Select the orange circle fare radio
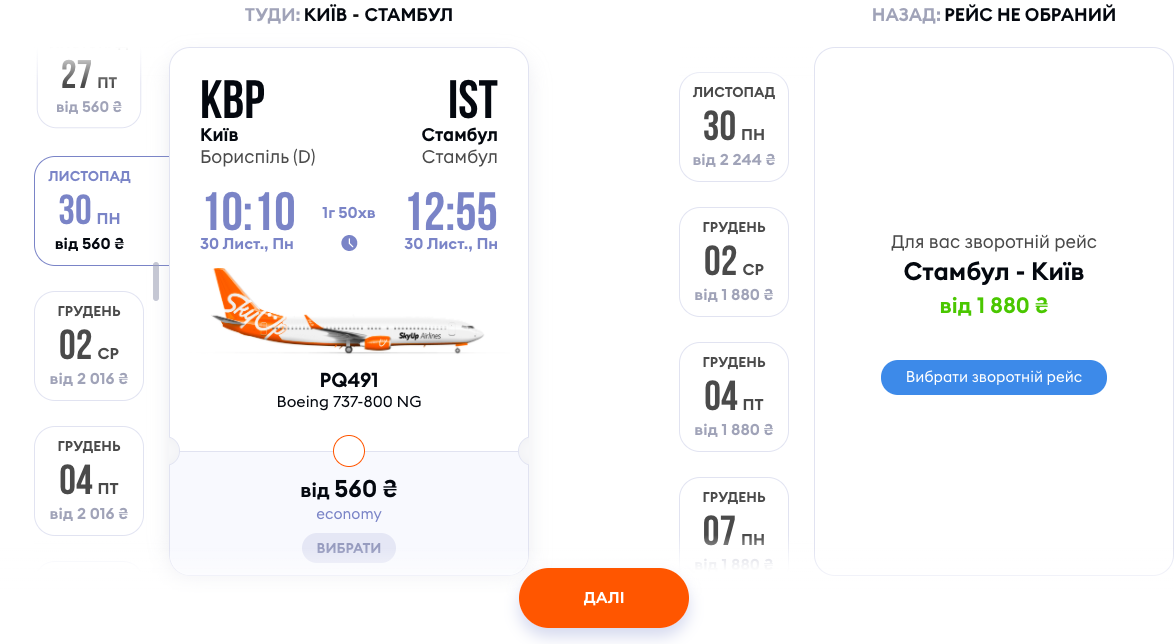 (349, 451)
